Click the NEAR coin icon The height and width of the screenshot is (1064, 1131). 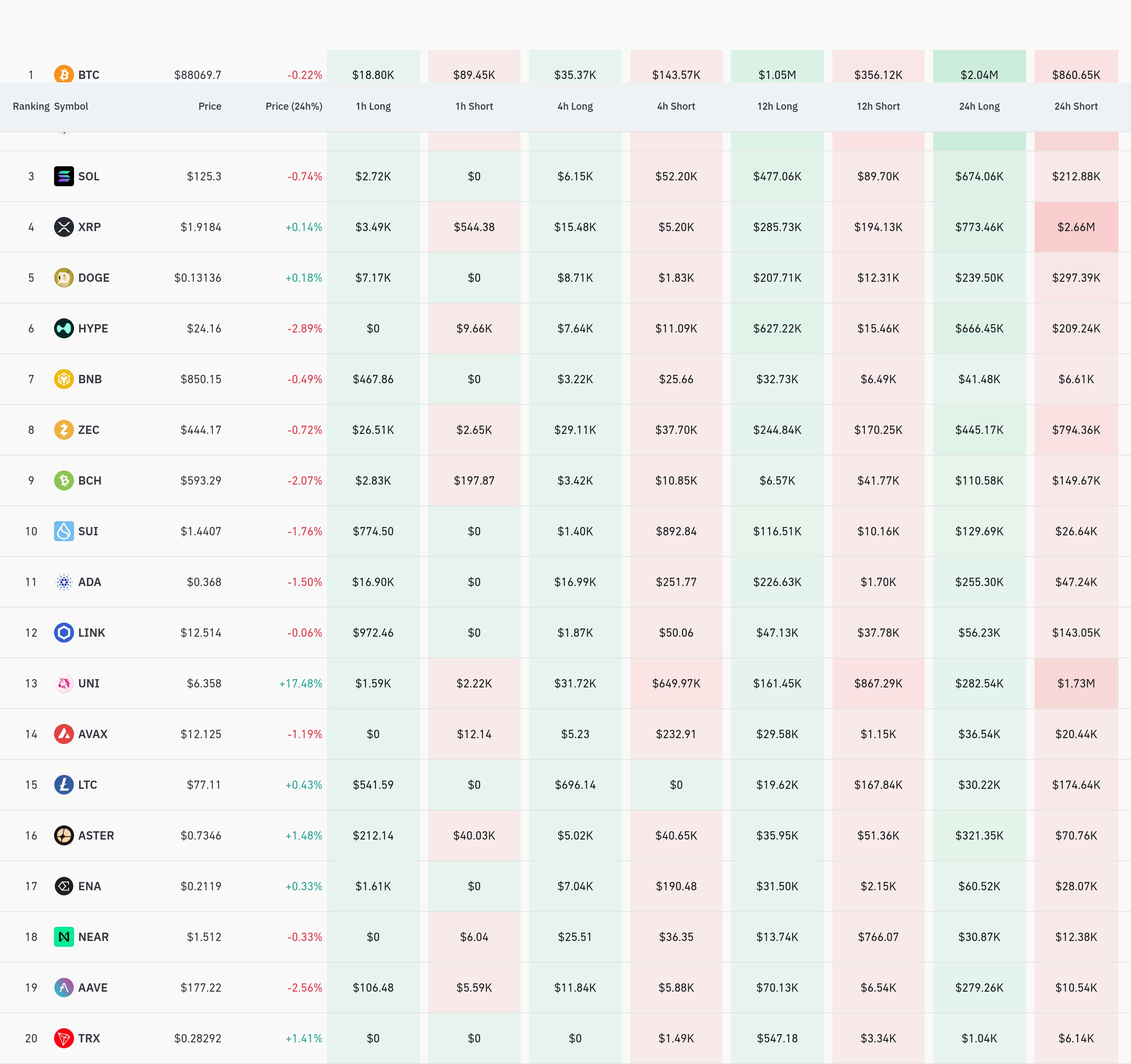pos(64,937)
